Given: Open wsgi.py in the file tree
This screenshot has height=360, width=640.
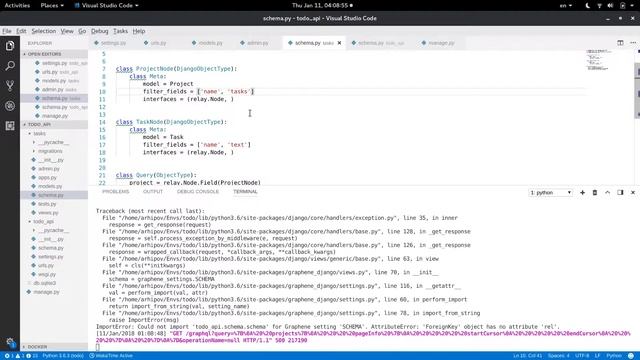Looking at the screenshot, I should (x=47, y=275).
